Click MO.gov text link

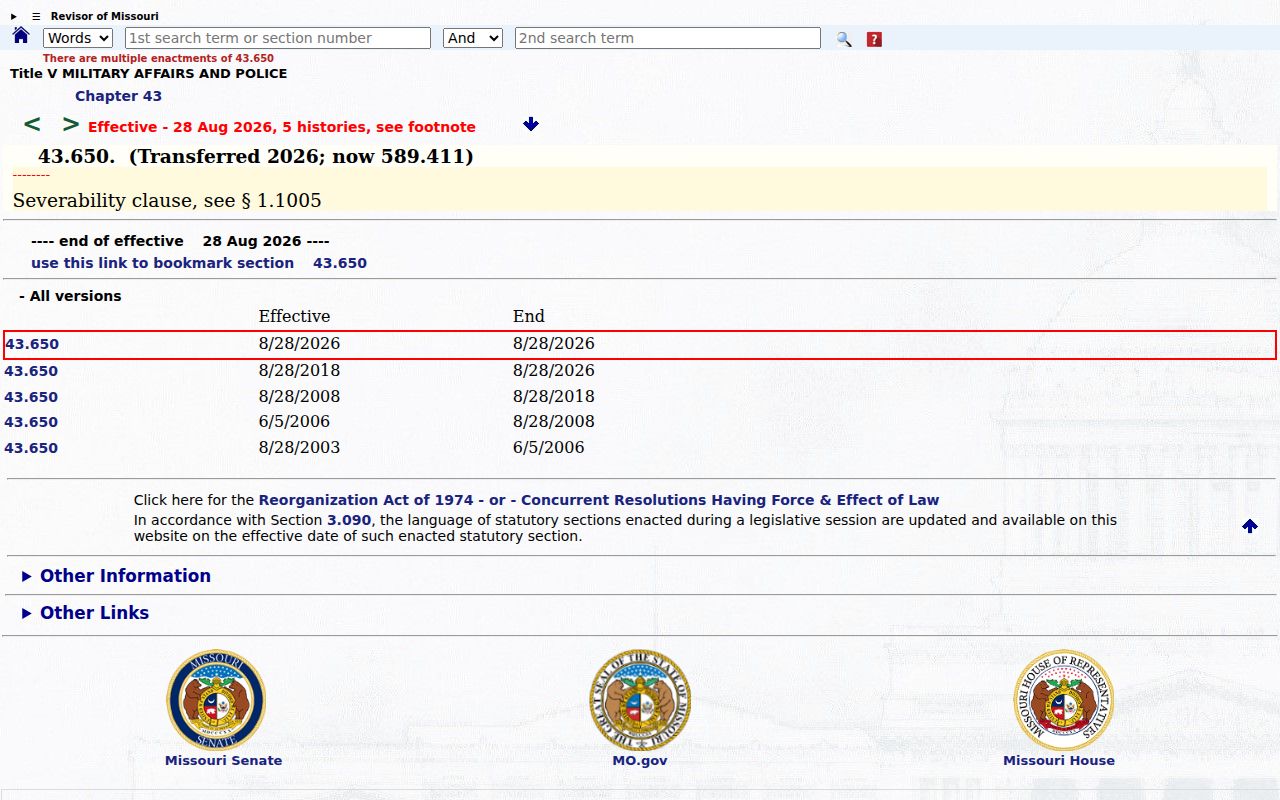(640, 760)
